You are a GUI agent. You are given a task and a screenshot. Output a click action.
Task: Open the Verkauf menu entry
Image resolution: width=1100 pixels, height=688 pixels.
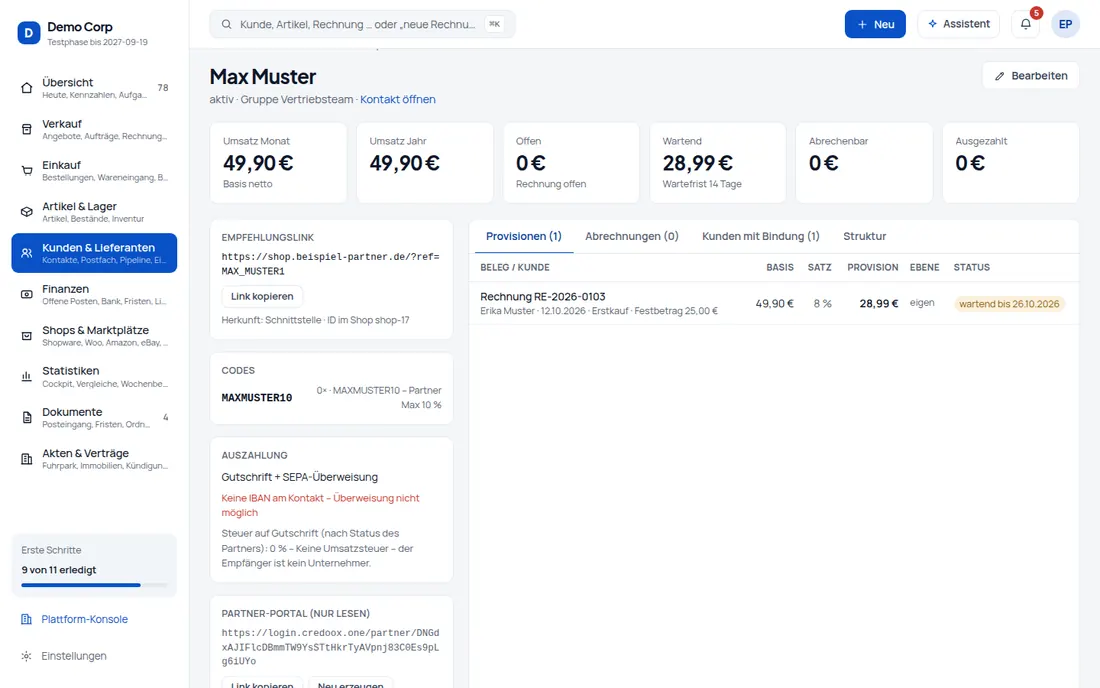pyautogui.click(x=94, y=129)
